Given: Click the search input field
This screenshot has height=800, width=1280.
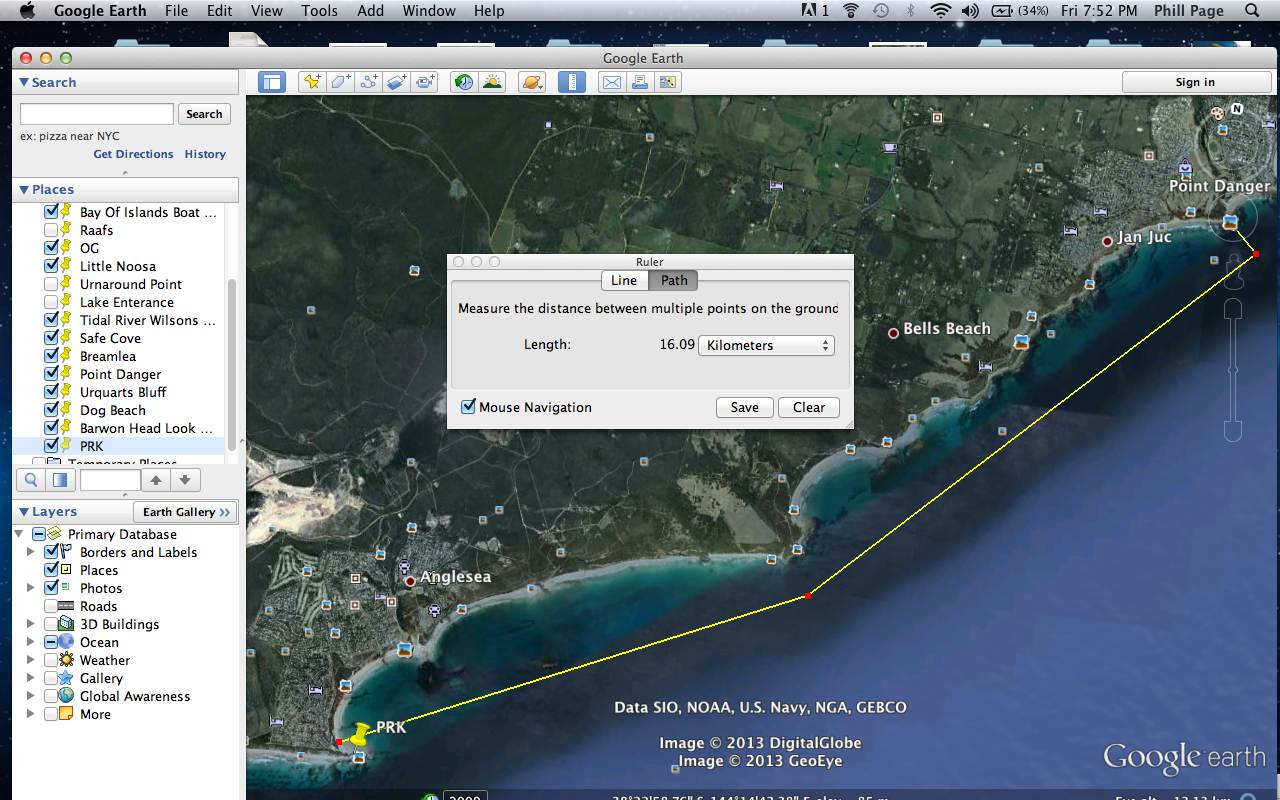Looking at the screenshot, I should (x=97, y=114).
